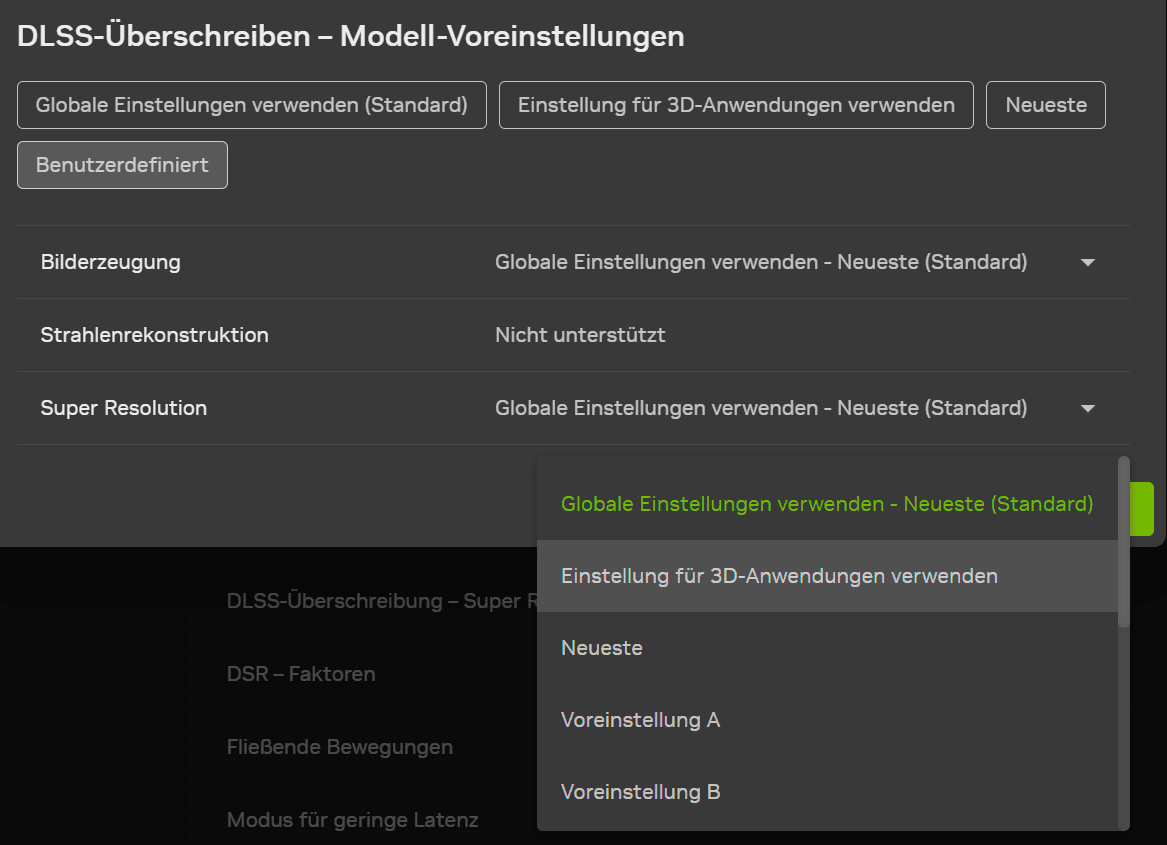Click the 'Super Resolution' row label
The height and width of the screenshot is (845, 1167).
(x=124, y=408)
